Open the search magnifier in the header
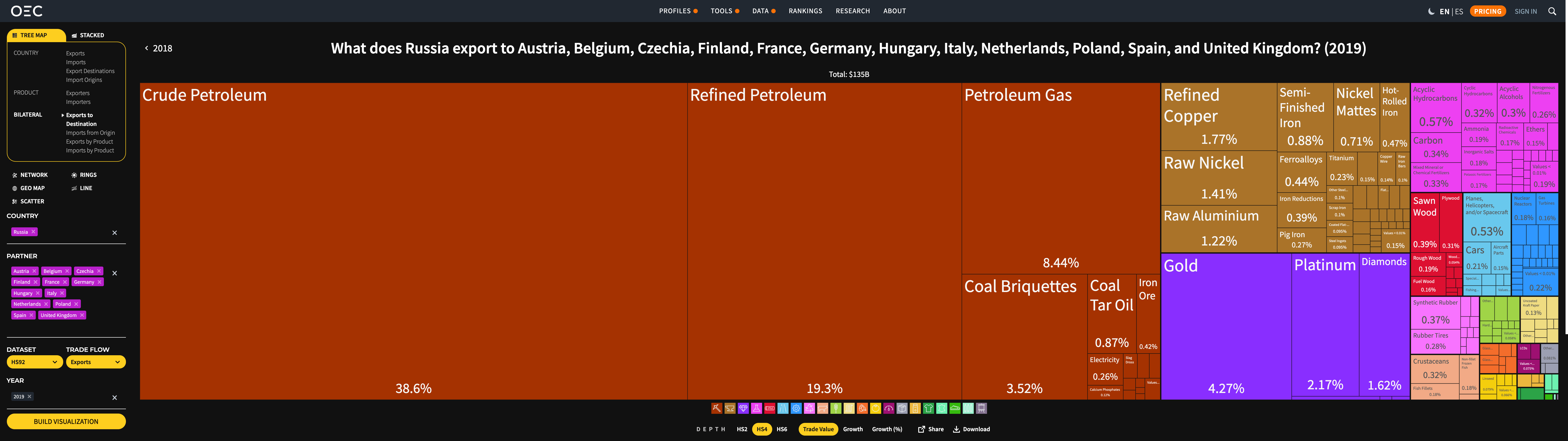Screen dimensions: 1568x441 tap(1552, 11)
